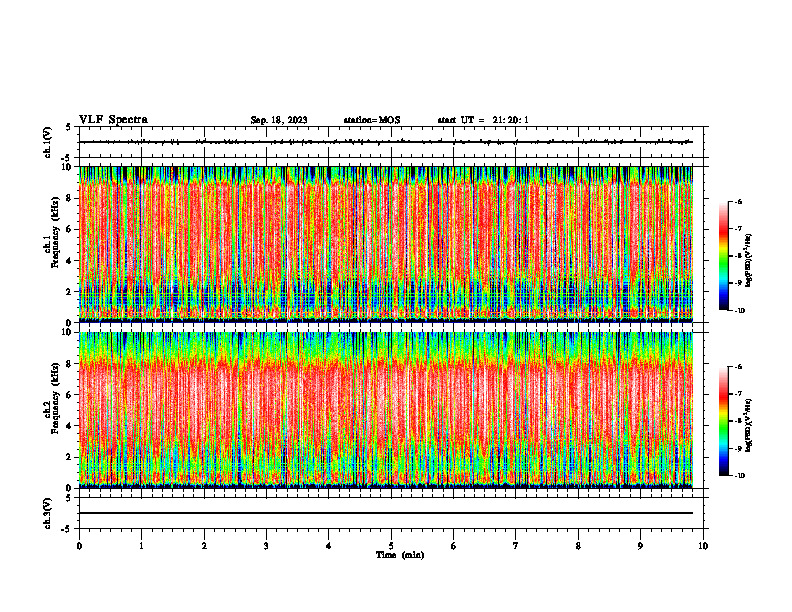Click the "-6" label on ch.1 colorbar

coord(739,202)
